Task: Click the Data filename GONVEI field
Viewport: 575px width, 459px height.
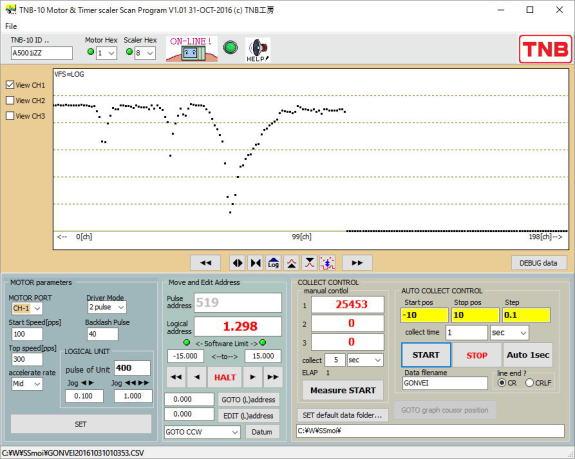Action: [445, 383]
